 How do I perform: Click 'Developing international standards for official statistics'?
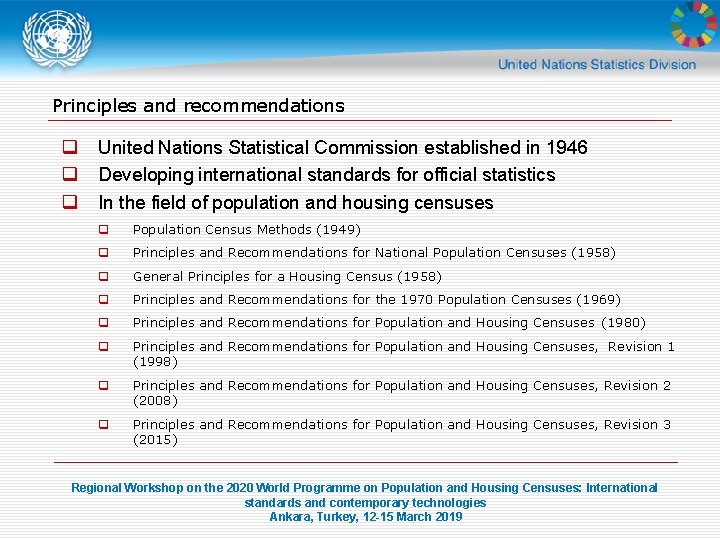[x=327, y=175]
